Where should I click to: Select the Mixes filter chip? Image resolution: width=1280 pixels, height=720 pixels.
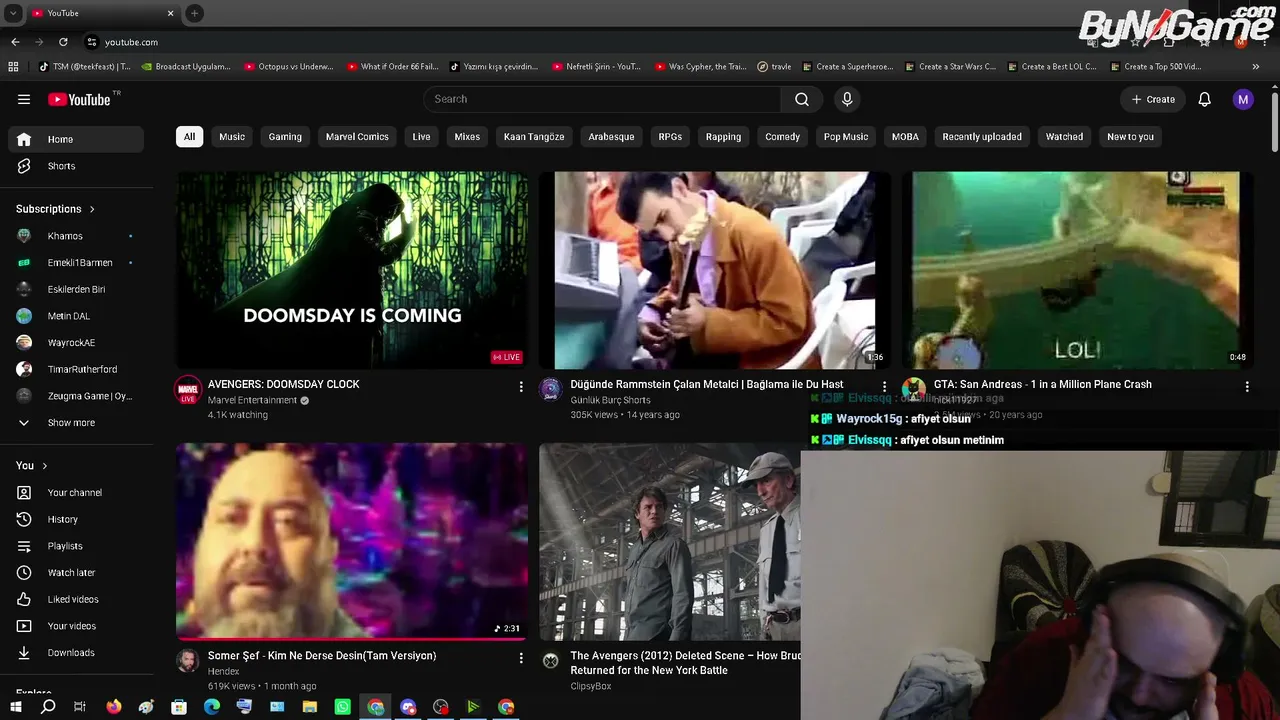pyautogui.click(x=467, y=137)
